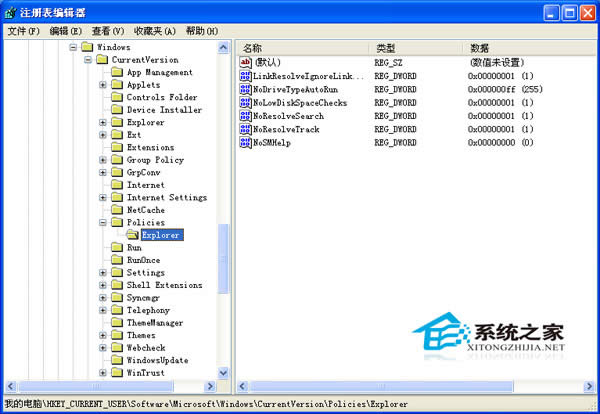Click the Settings folder icon
Screen dimensions: 600x414
pyautogui.click(x=117, y=272)
